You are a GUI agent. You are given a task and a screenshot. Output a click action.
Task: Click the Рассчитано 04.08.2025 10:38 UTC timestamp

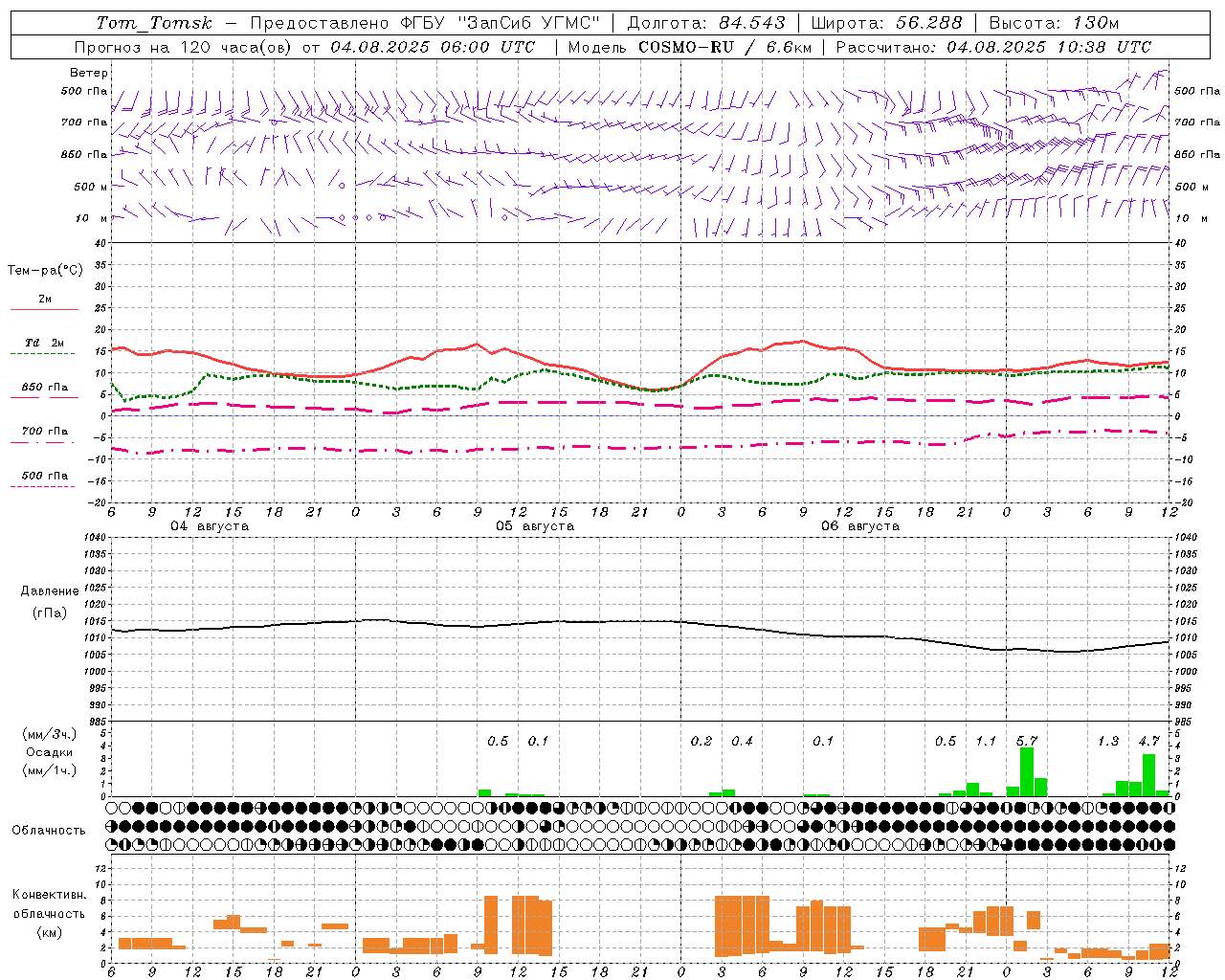[993, 47]
